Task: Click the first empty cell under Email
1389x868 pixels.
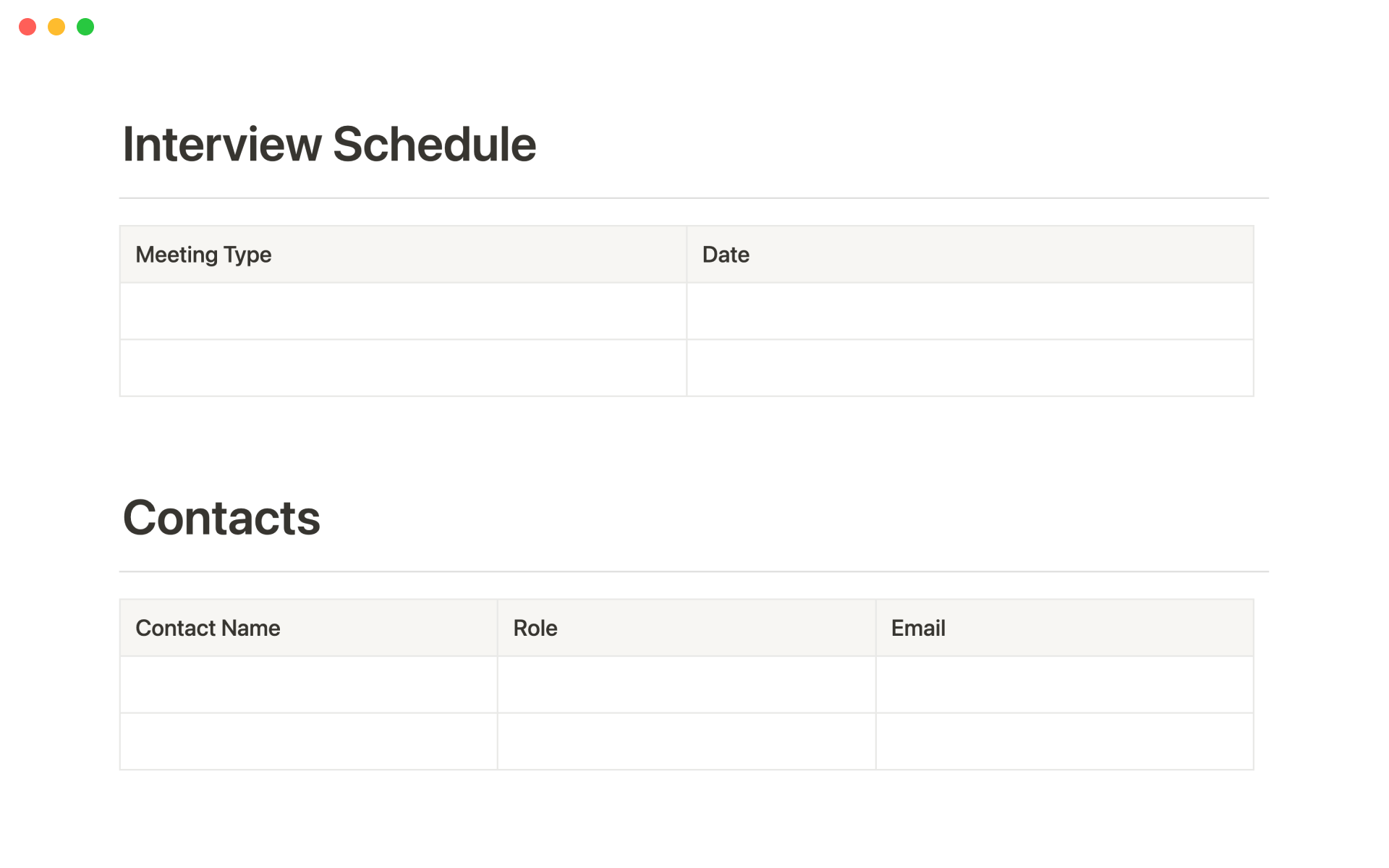Action: coord(1064,685)
